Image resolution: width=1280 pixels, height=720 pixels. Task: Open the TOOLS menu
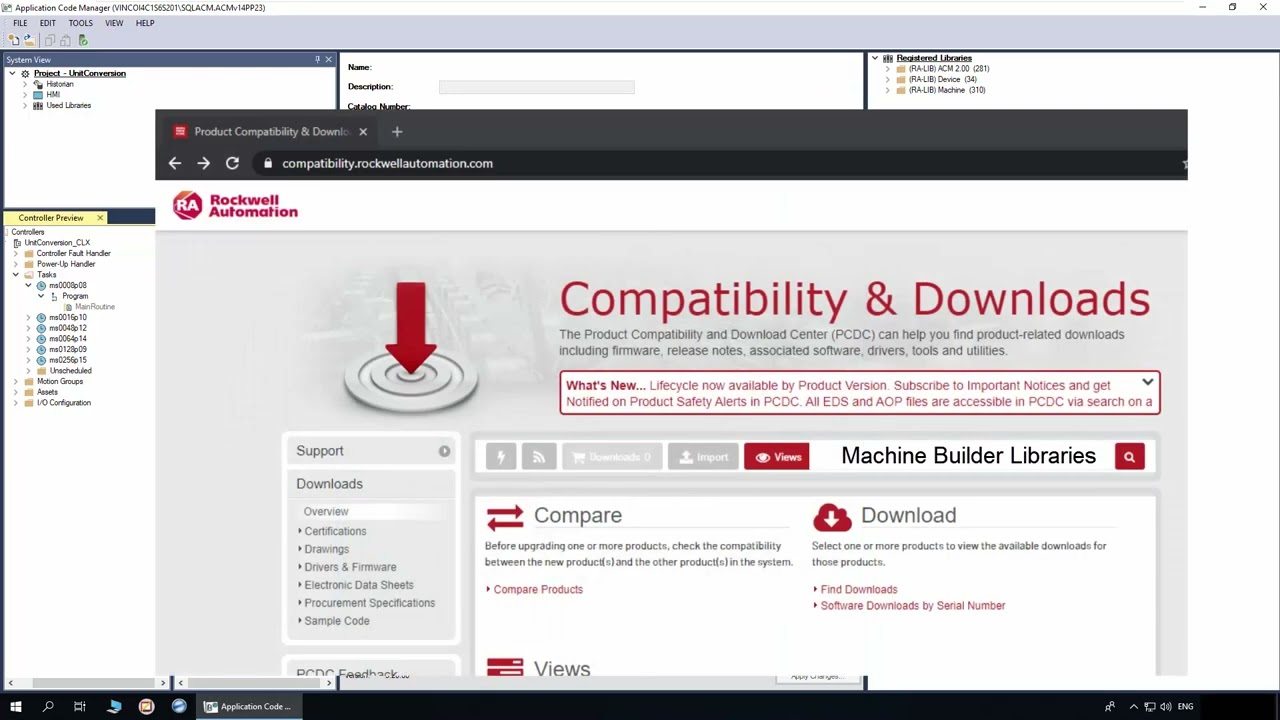pyautogui.click(x=81, y=23)
